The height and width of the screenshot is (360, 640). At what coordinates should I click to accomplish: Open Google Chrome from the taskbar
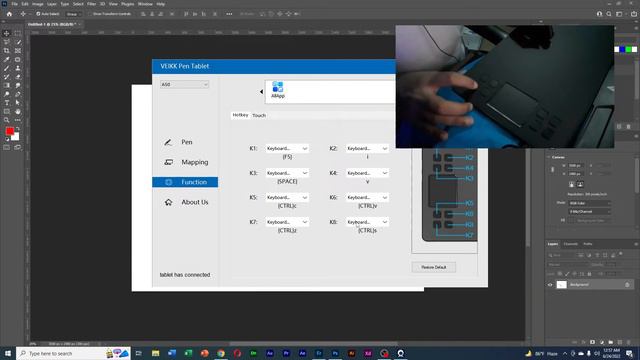click(221, 353)
